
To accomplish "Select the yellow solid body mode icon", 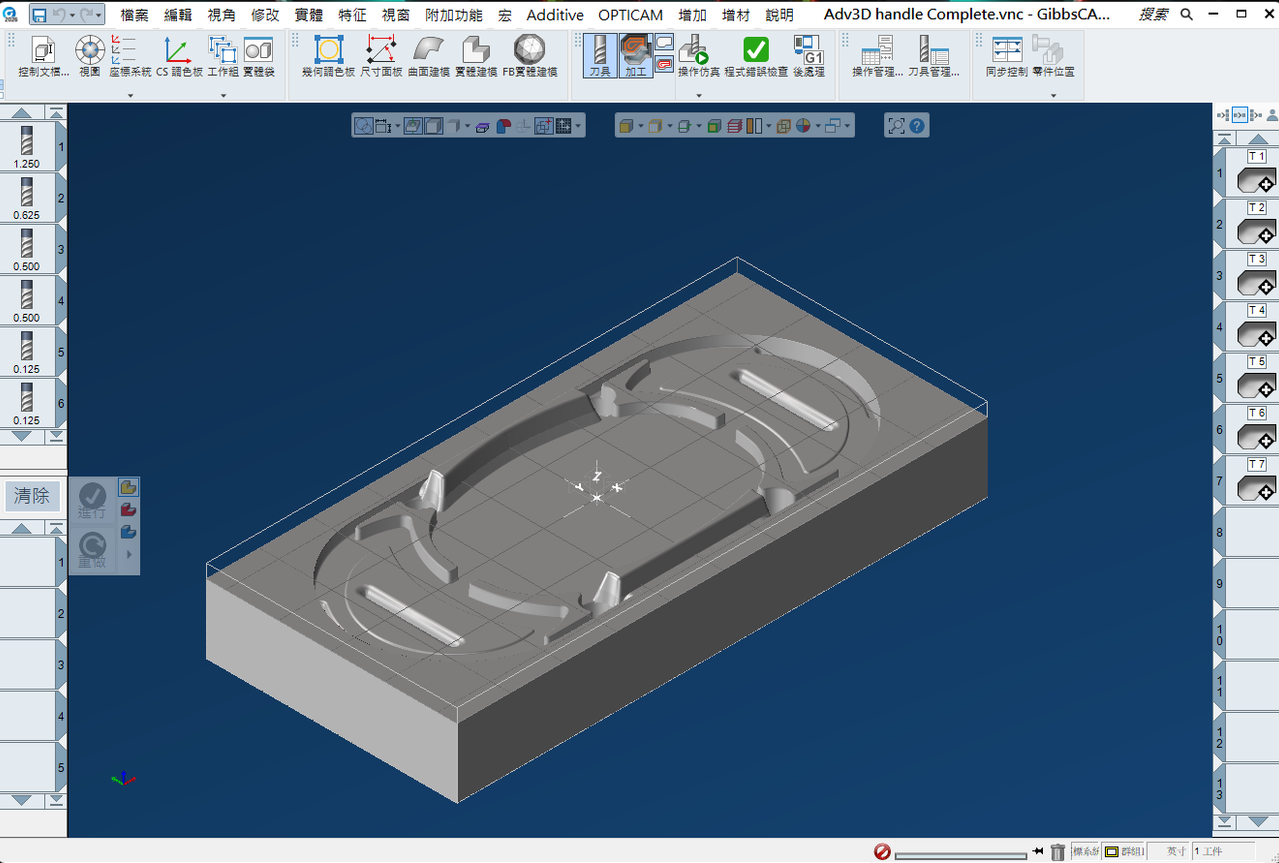I will pyautogui.click(x=625, y=126).
